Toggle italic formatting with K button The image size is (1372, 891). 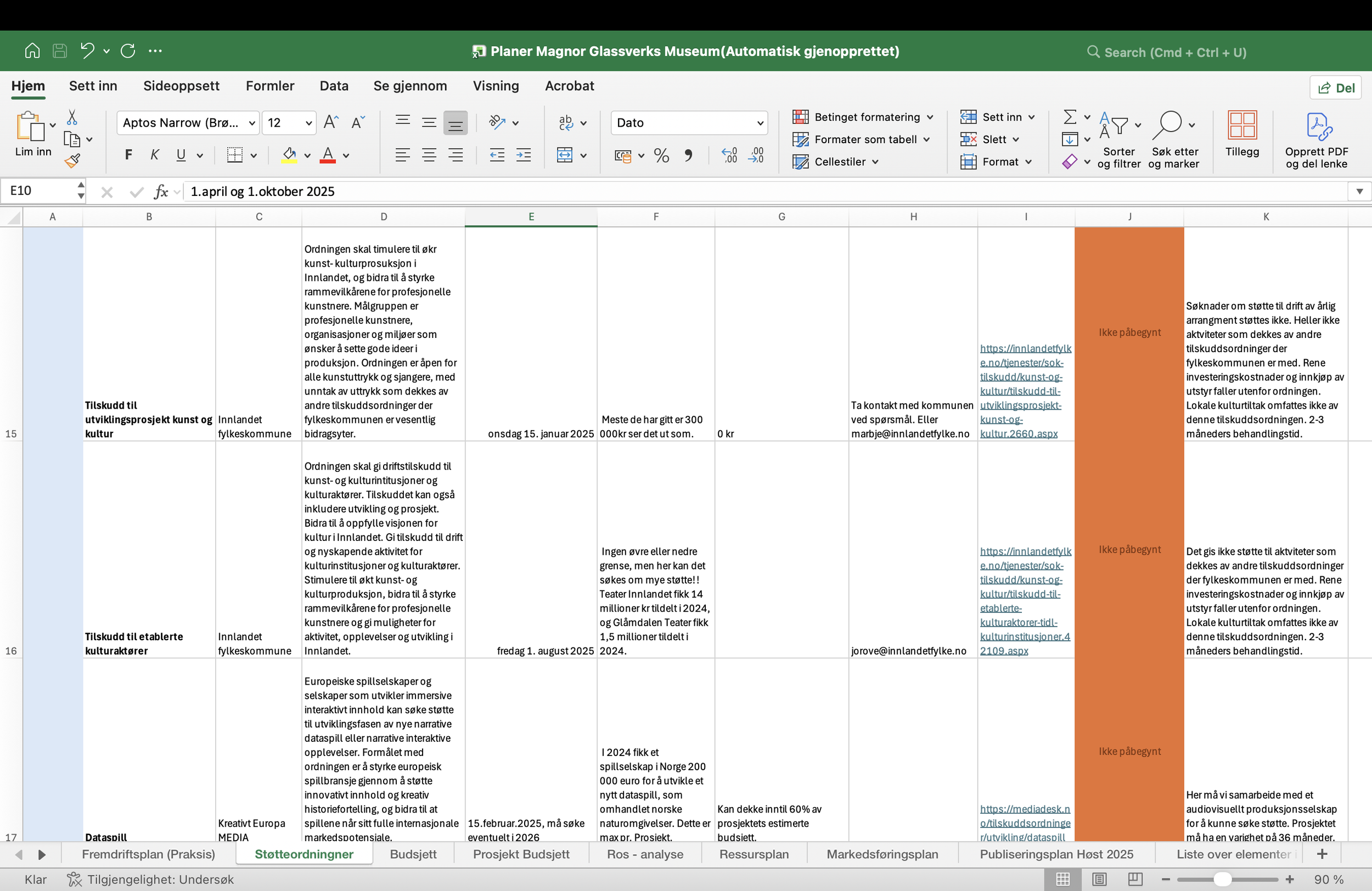click(155, 155)
